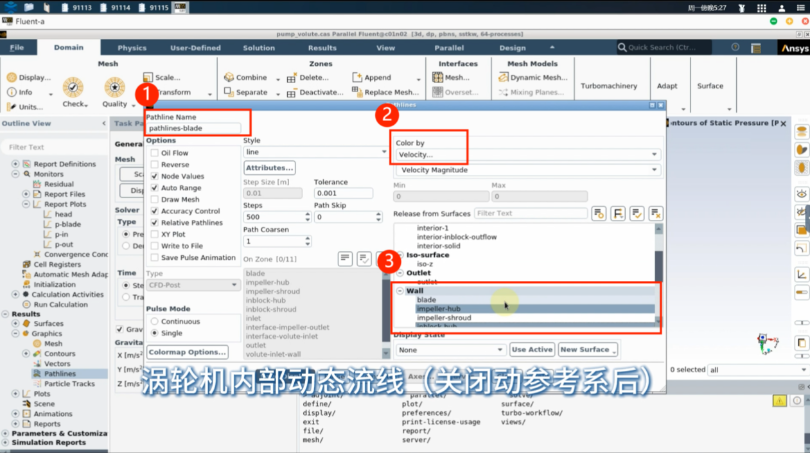This screenshot has width=810, height=453.
Task: Click the second surface filter icon
Action: click(x=618, y=213)
